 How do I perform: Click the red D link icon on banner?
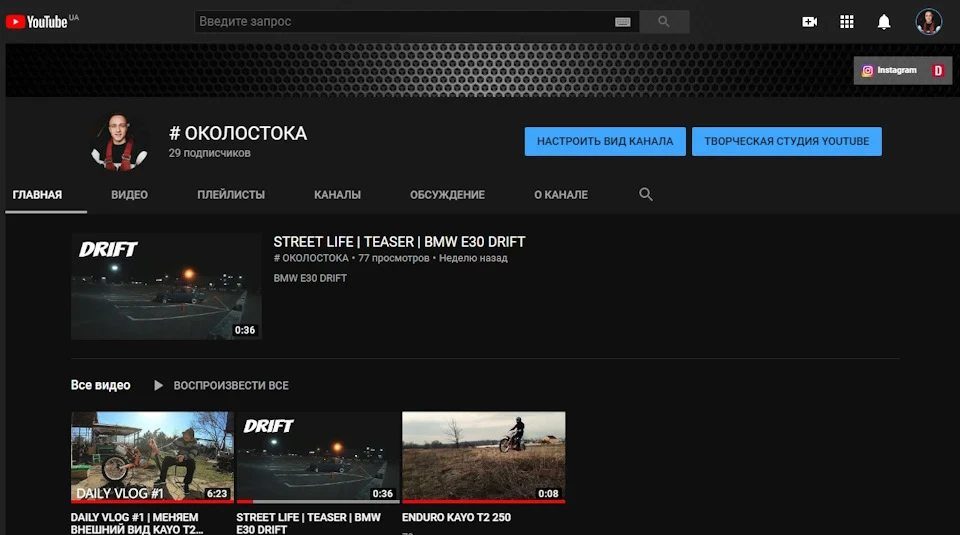pos(937,70)
